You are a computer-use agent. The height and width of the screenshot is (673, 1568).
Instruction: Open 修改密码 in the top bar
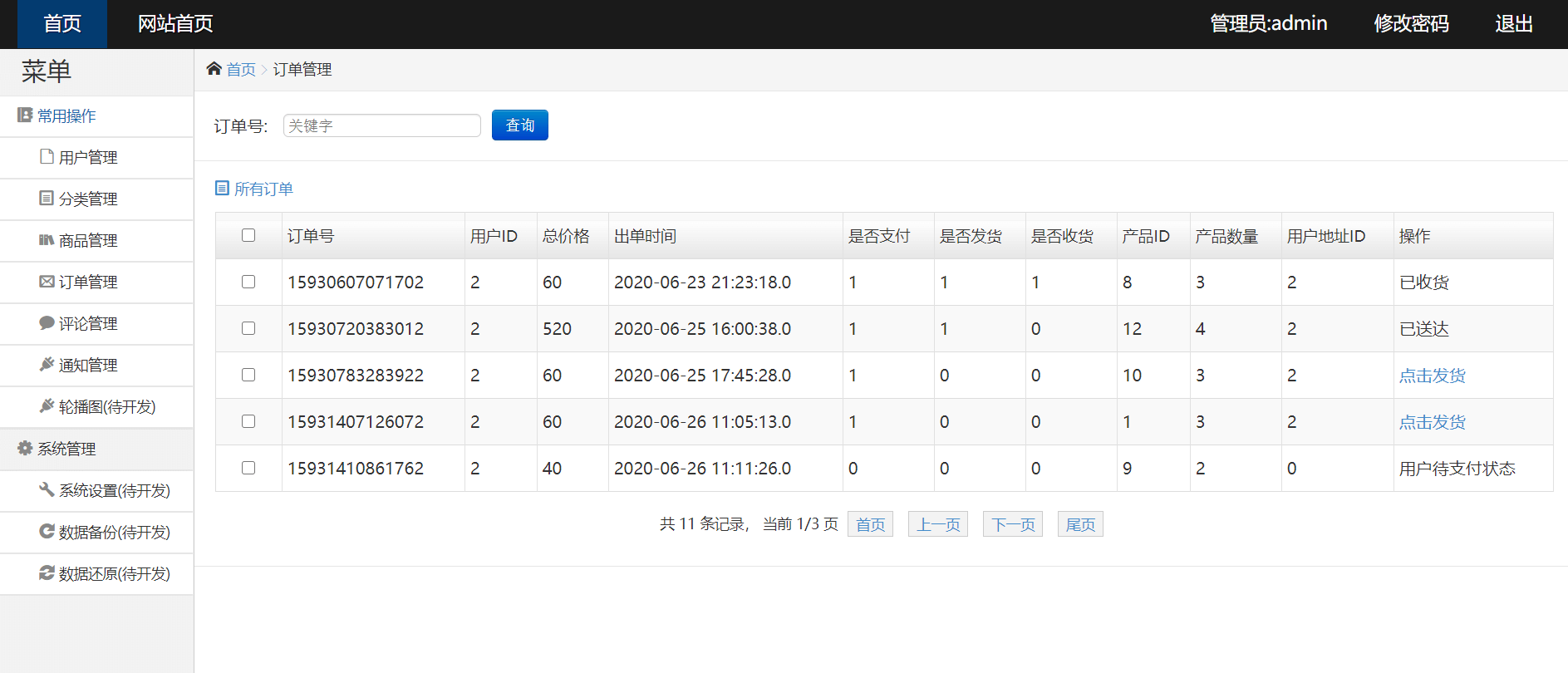1411,24
